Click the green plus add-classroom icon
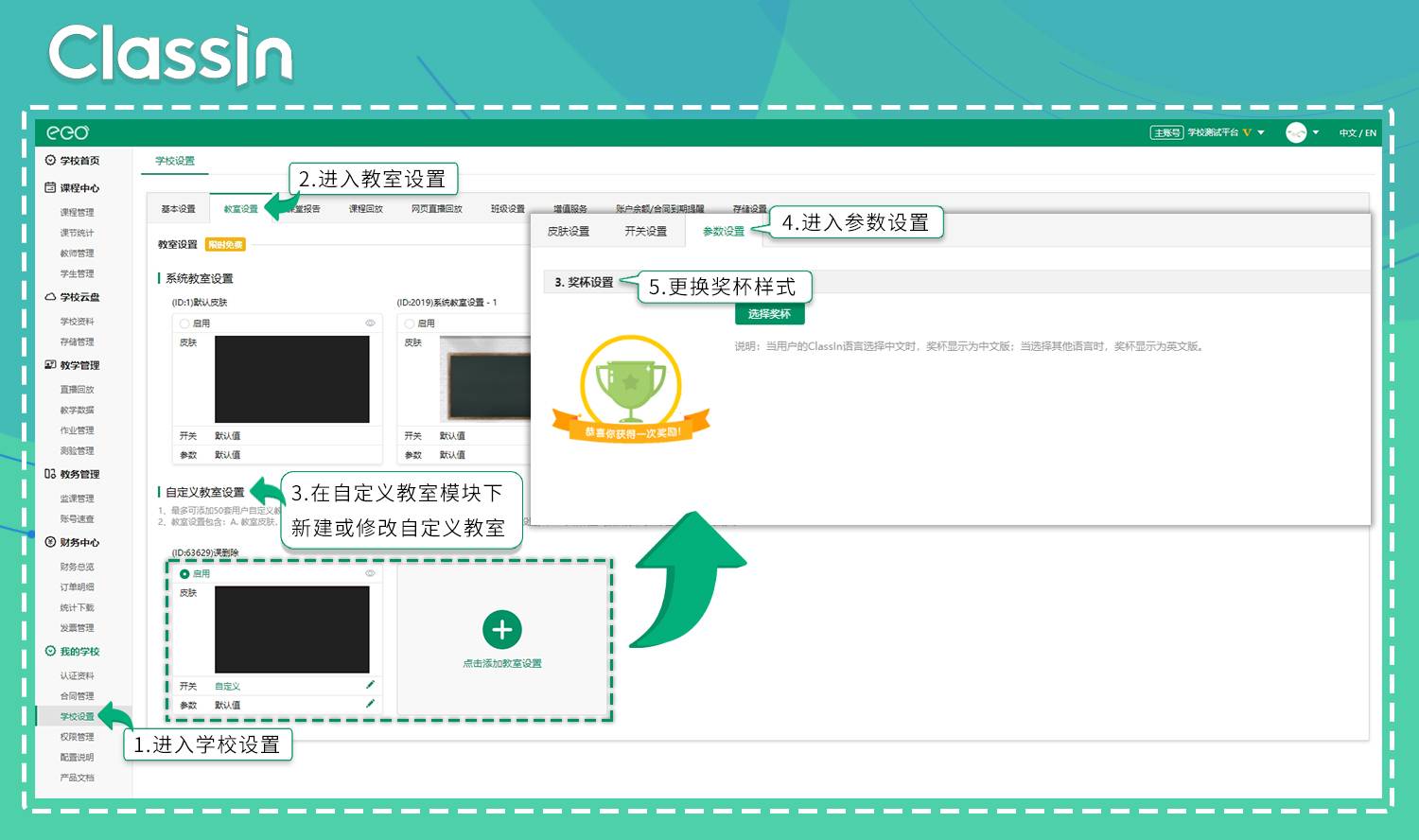 pyautogui.click(x=502, y=630)
